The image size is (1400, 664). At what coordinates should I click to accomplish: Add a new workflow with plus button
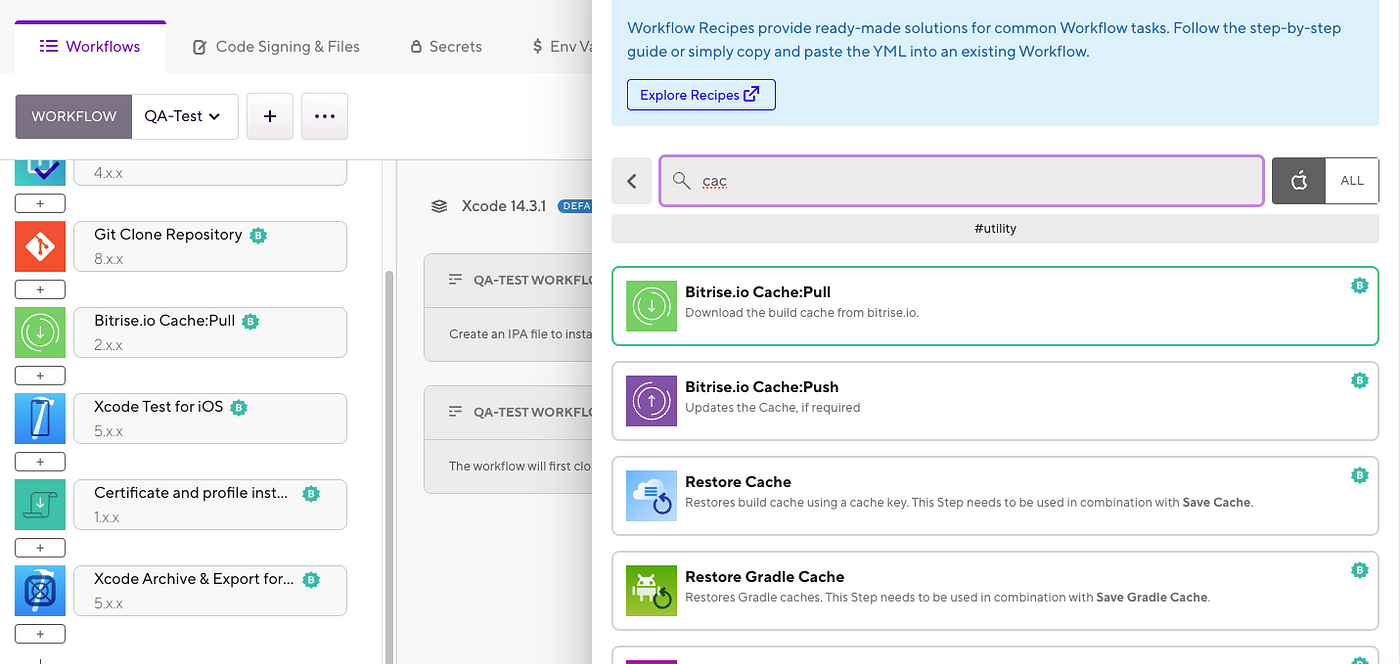tap(270, 116)
